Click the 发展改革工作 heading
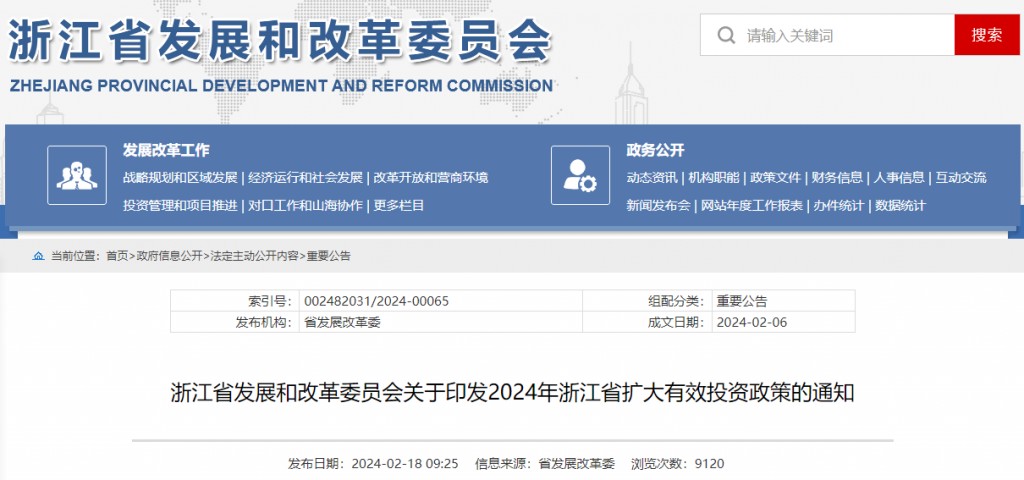The image size is (1024, 480). [166, 150]
